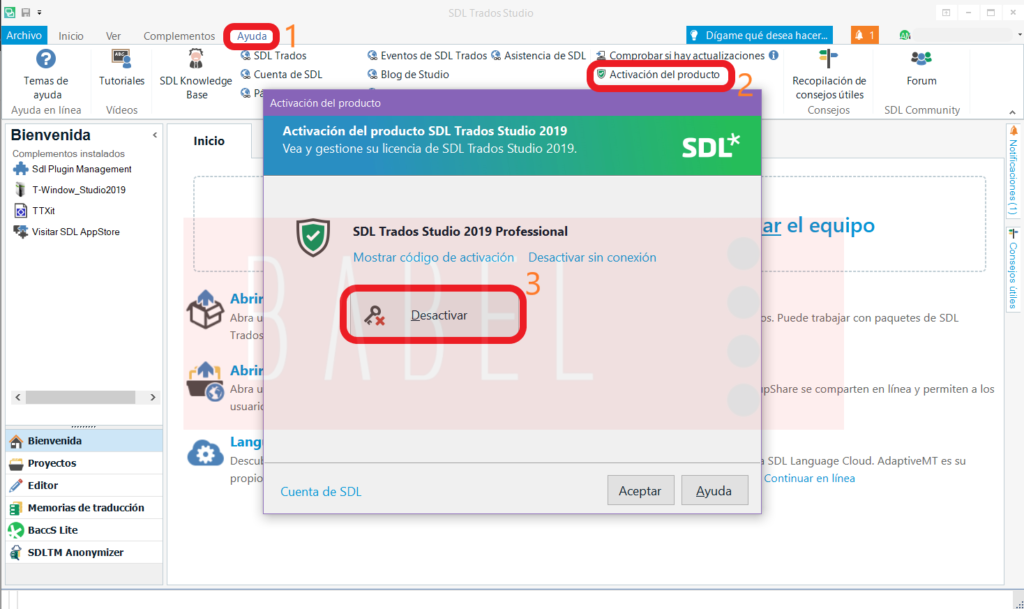Collapse the ribbon with the chevron
The image size is (1024, 609).
(1012, 112)
